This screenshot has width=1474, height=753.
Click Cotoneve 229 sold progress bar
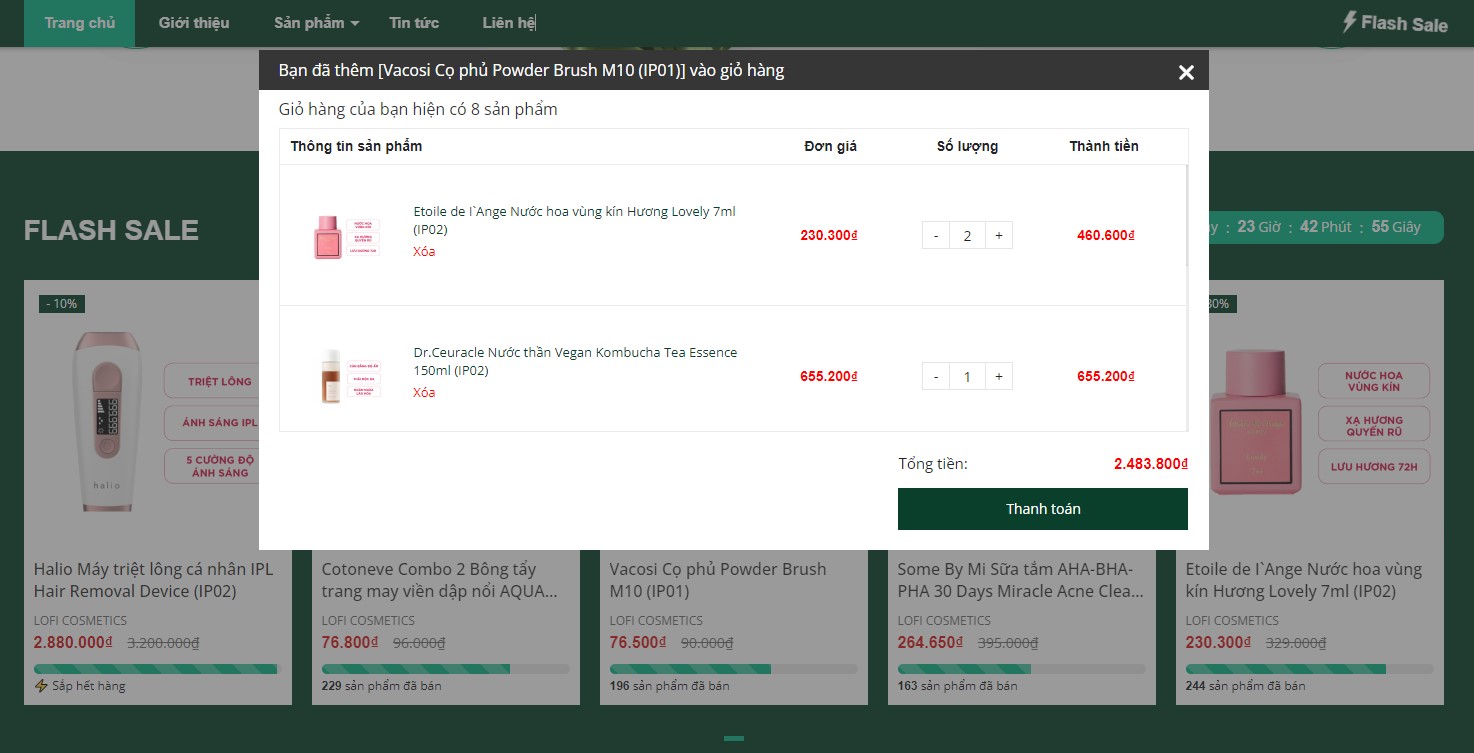point(446,669)
